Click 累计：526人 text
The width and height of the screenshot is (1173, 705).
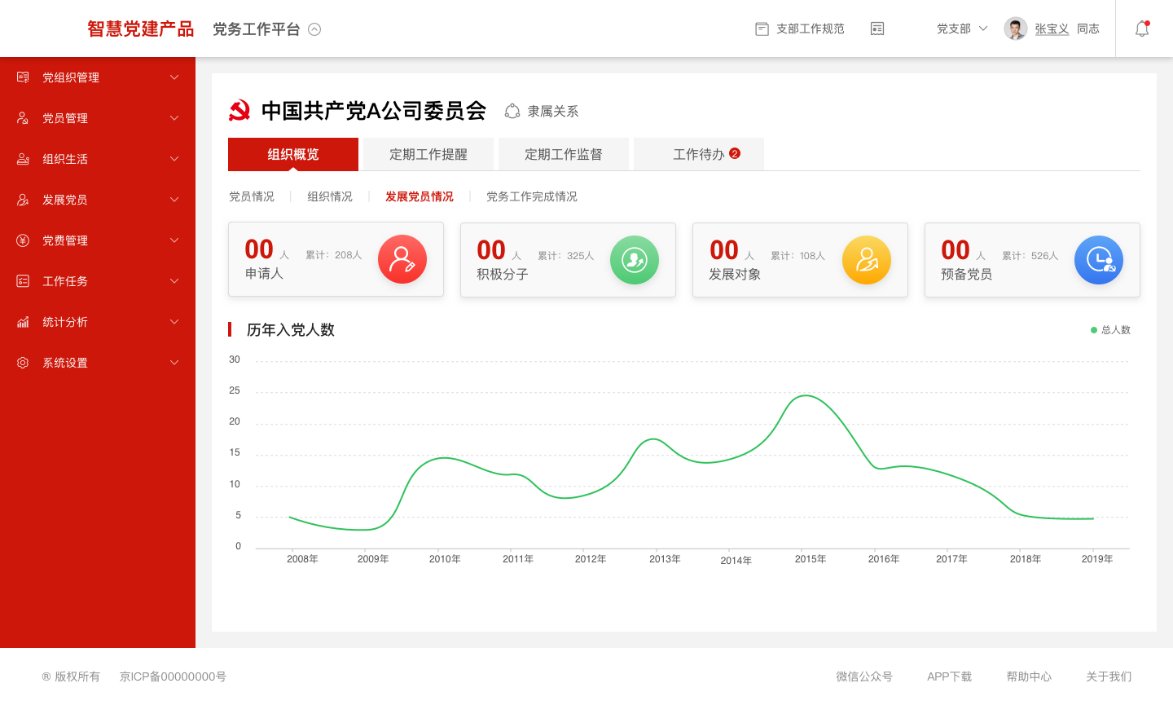1030,255
